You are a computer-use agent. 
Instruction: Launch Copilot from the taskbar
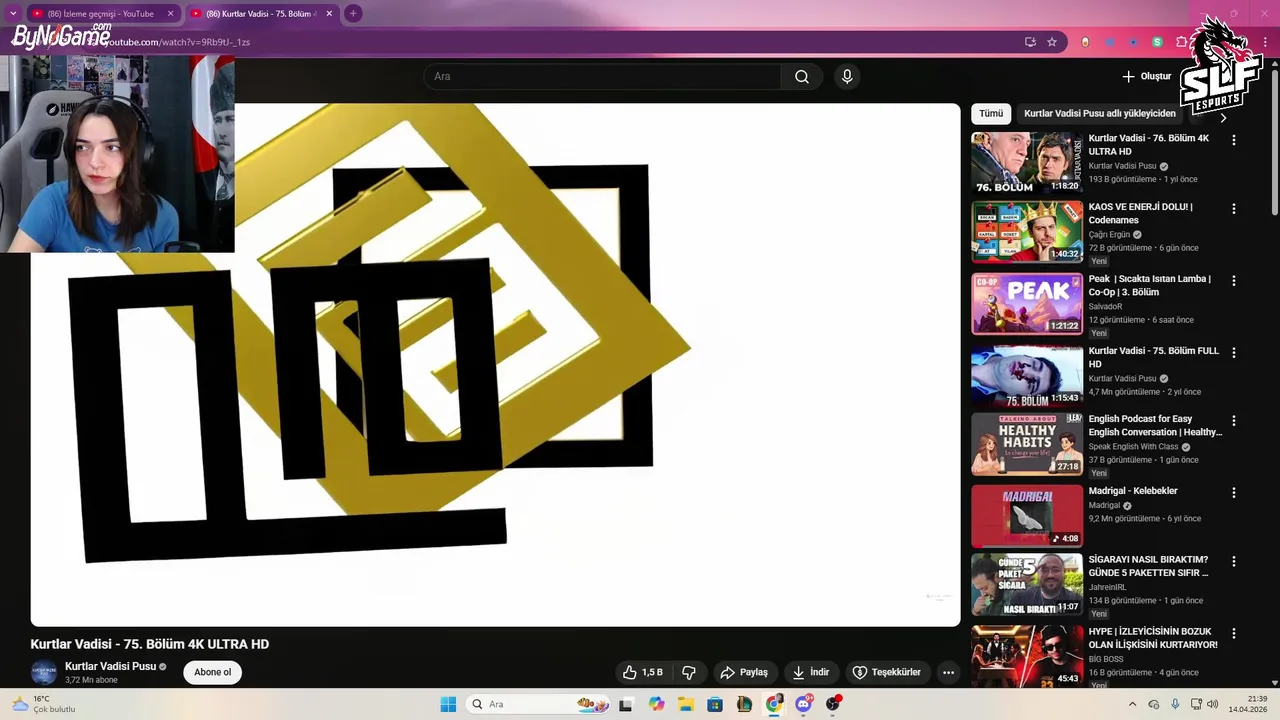tap(656, 704)
